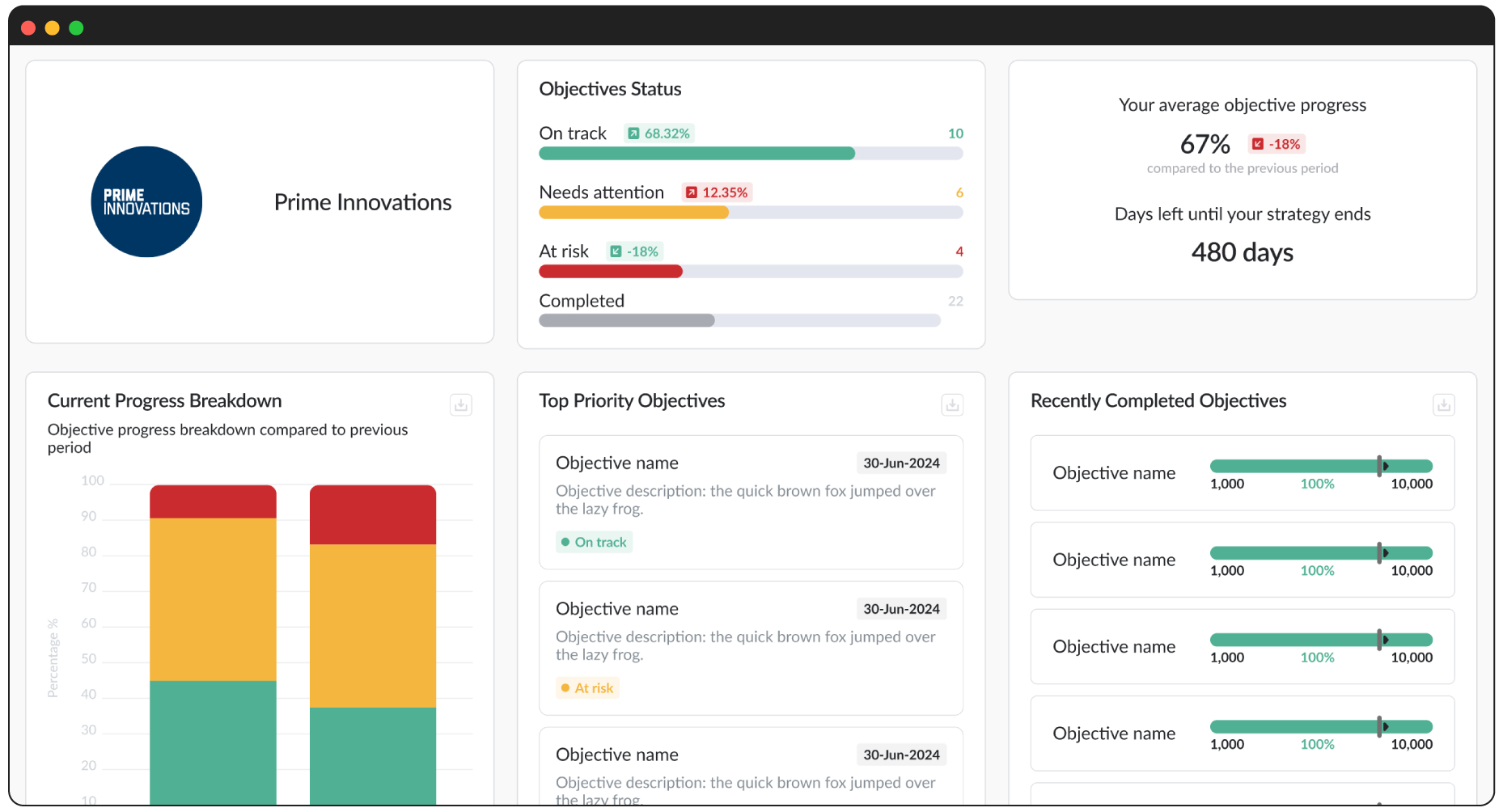Open the first Top Priority objective card

pyautogui.click(x=751, y=502)
